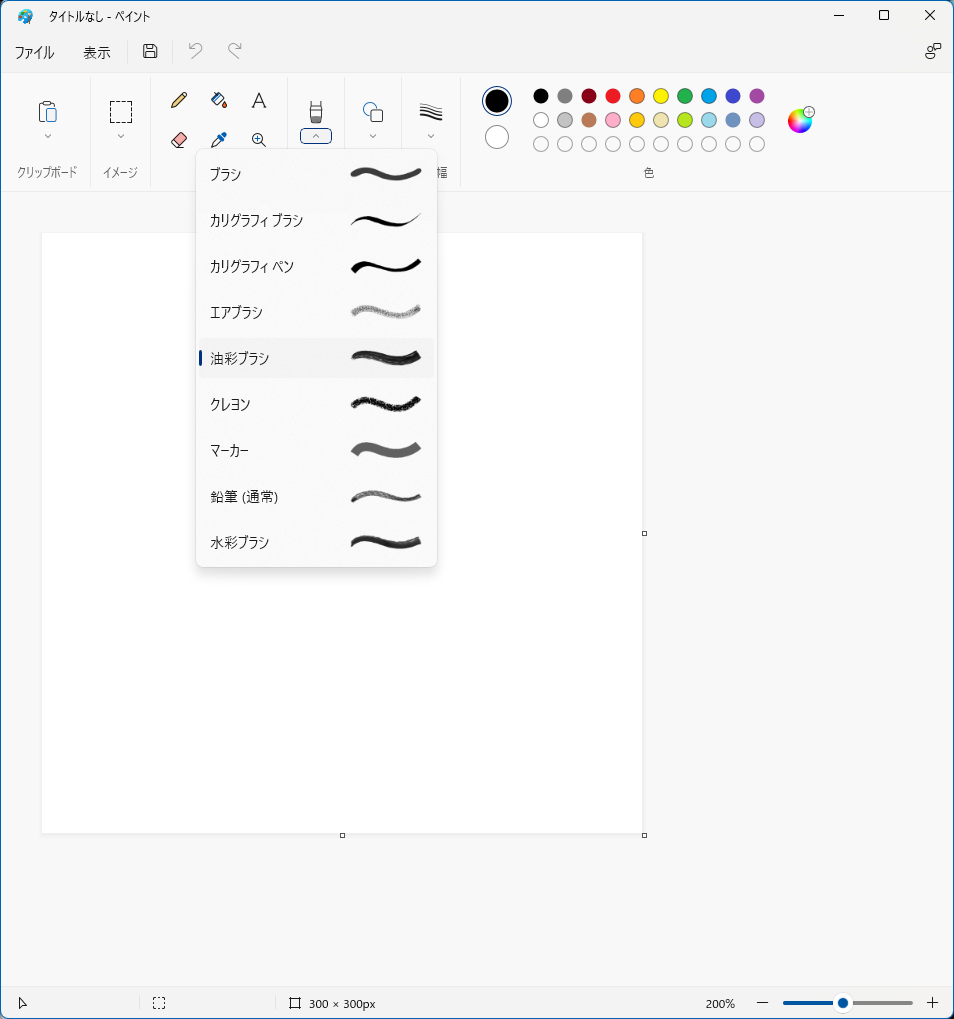Click the share icon at top right

[x=933, y=51]
